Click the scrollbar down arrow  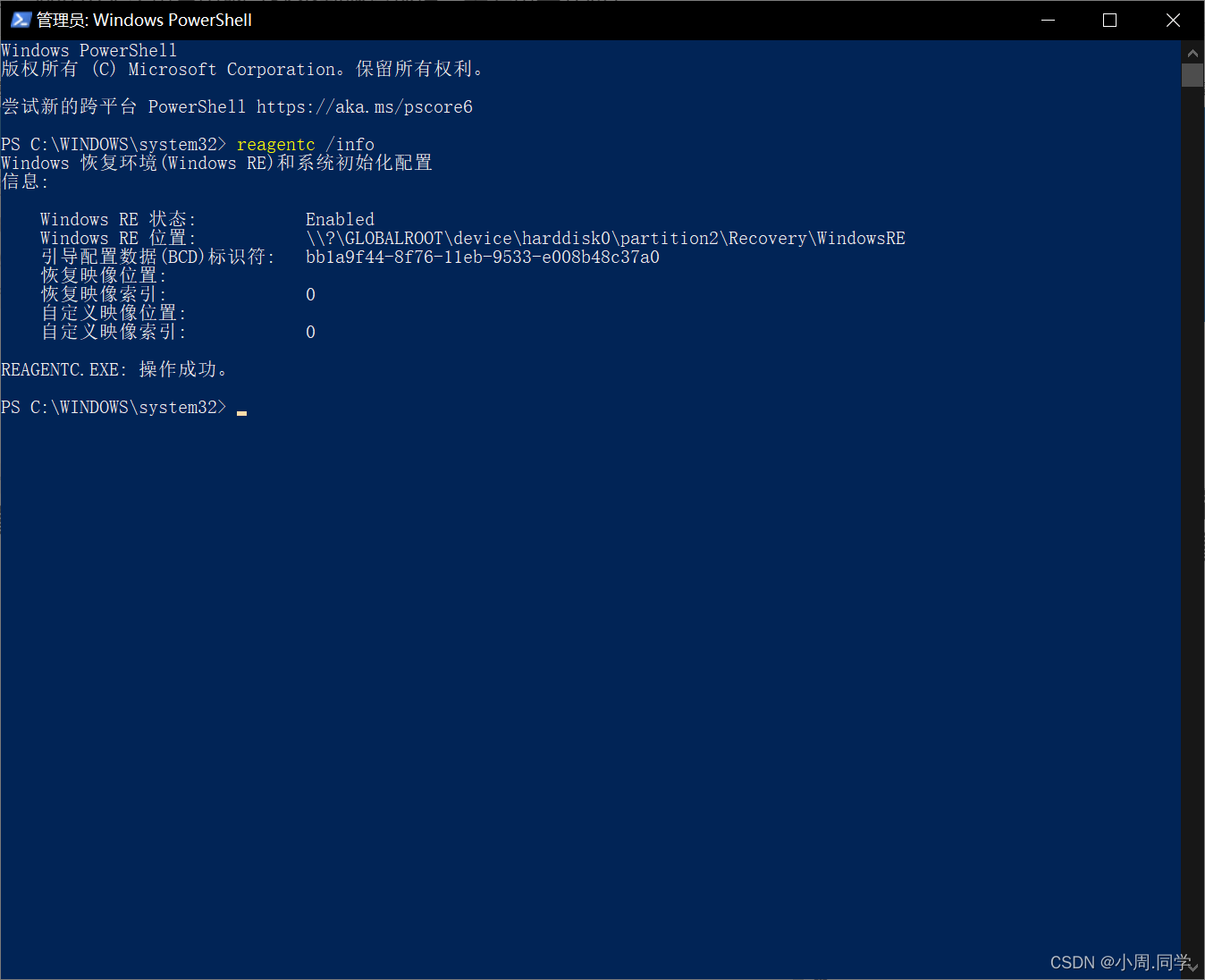point(1192,967)
